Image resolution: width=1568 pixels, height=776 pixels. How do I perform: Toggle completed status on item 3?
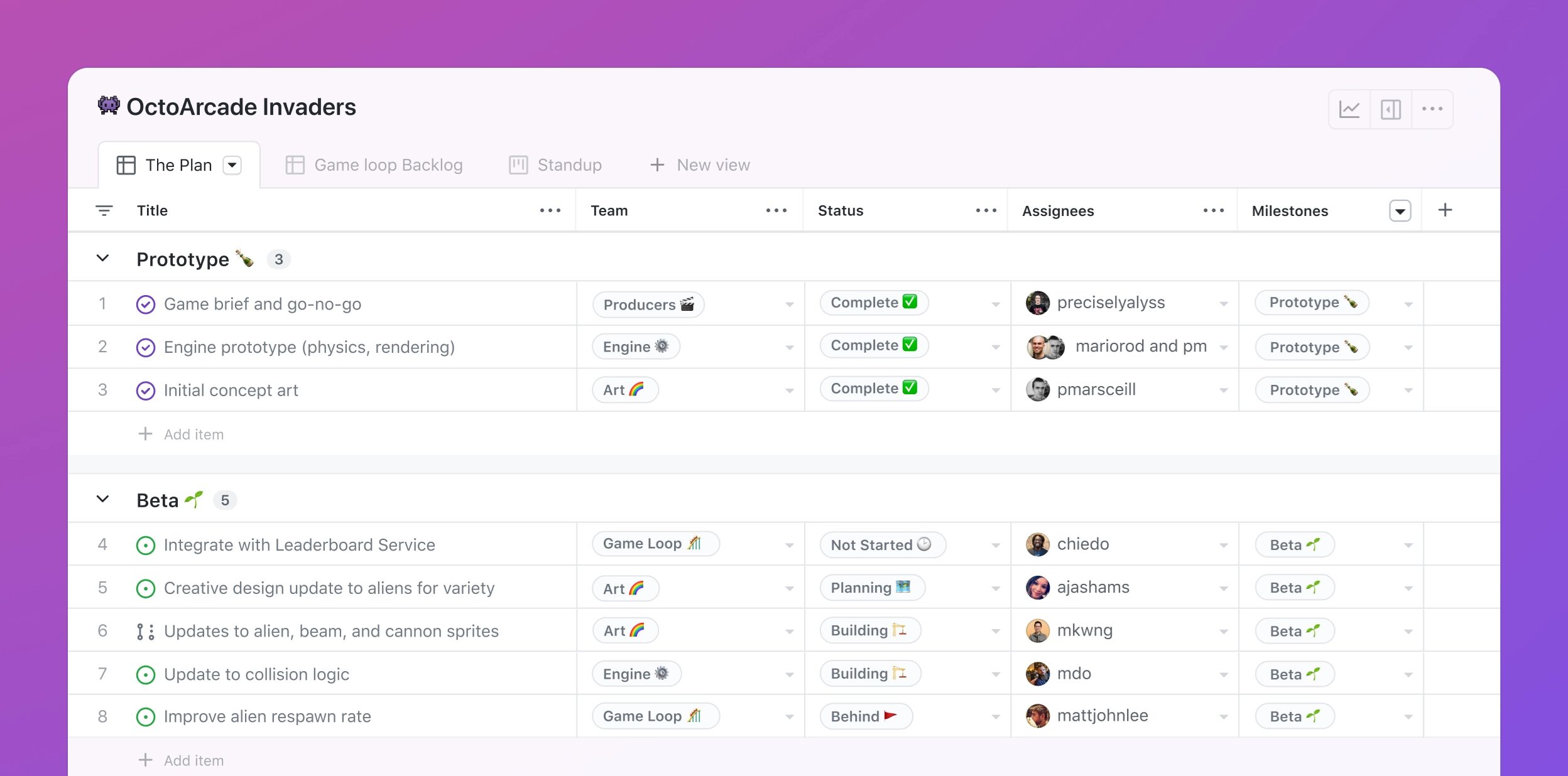pos(145,390)
